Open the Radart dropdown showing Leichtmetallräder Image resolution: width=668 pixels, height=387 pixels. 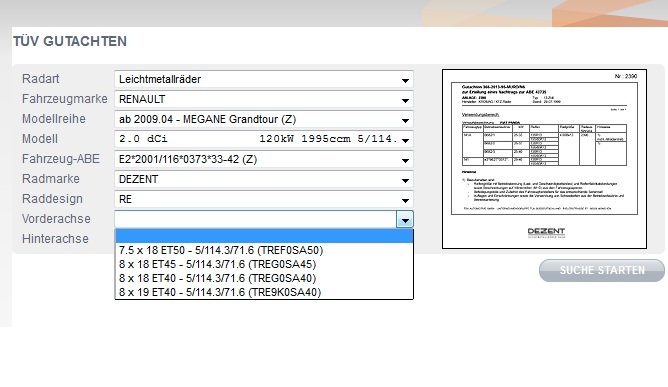(264, 79)
